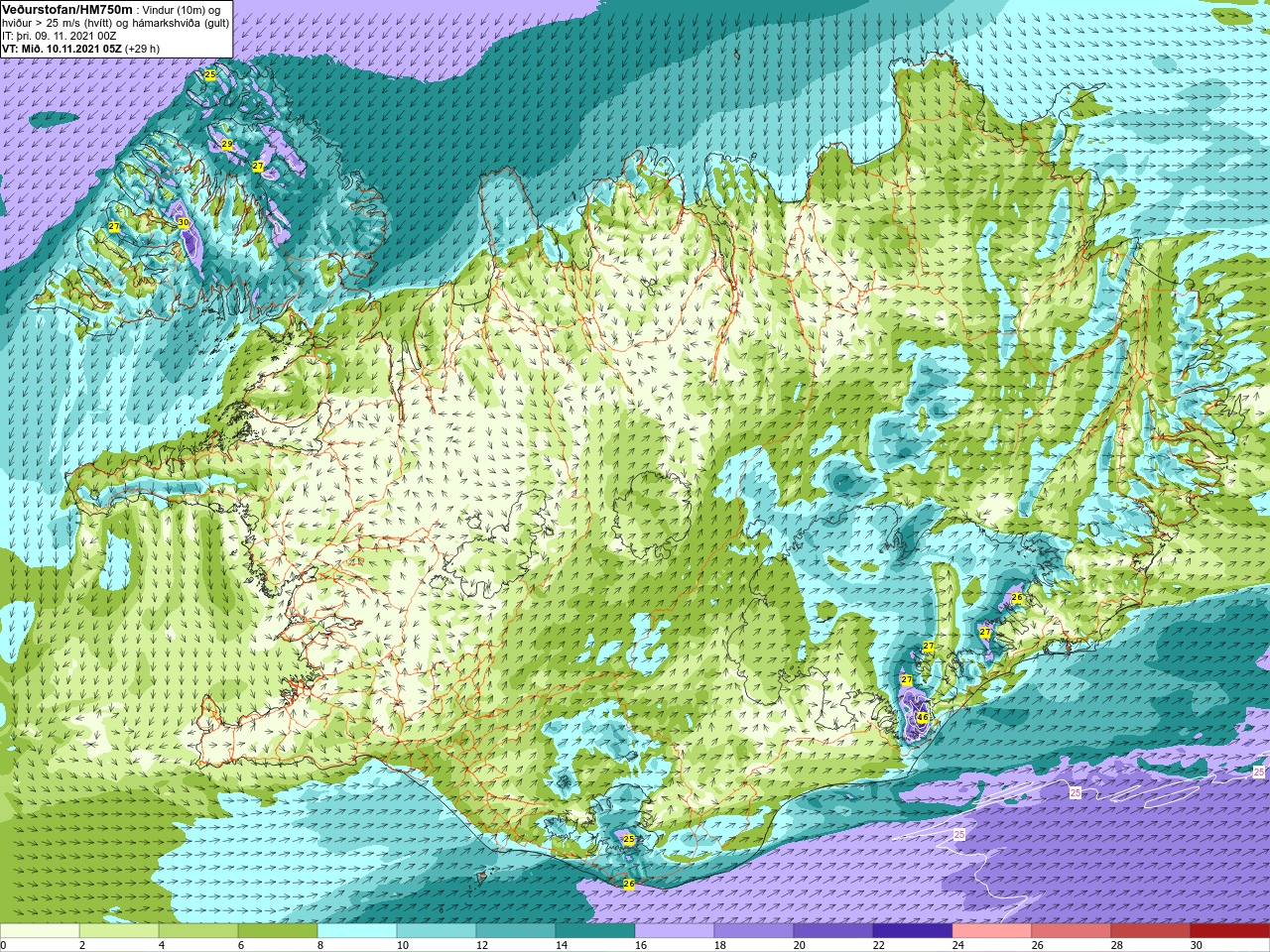The height and width of the screenshot is (952, 1270).
Task: Click the dark teal 14–16 legend swatch
Action: (x=595, y=931)
